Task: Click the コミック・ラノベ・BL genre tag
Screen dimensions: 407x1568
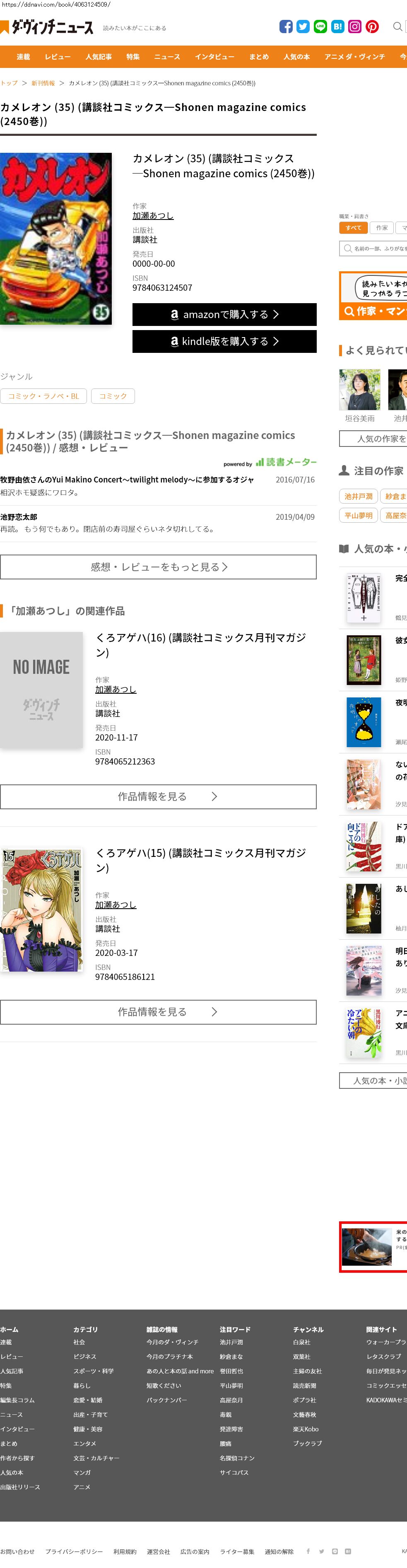Action: point(44,396)
